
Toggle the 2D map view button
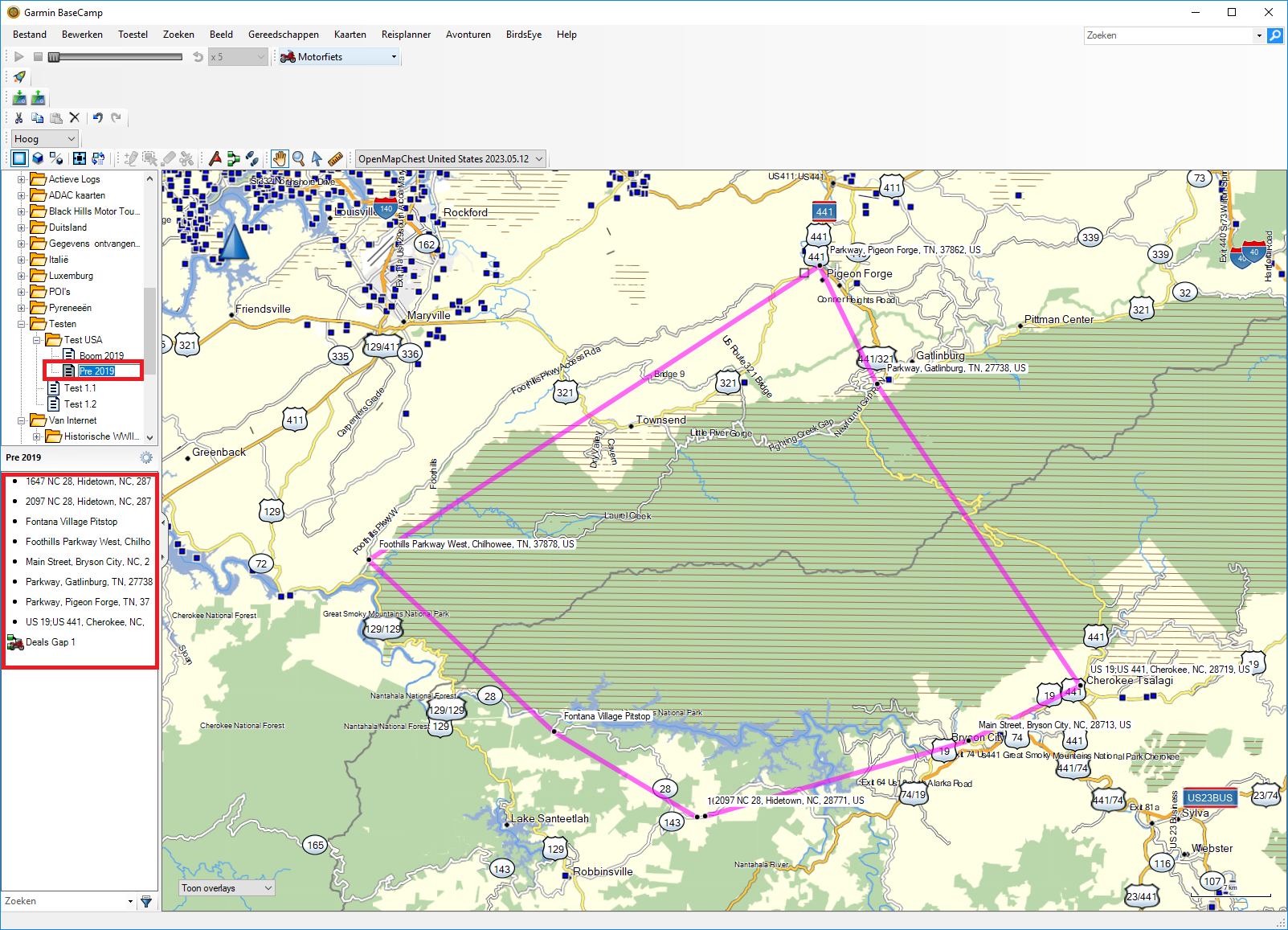point(19,158)
